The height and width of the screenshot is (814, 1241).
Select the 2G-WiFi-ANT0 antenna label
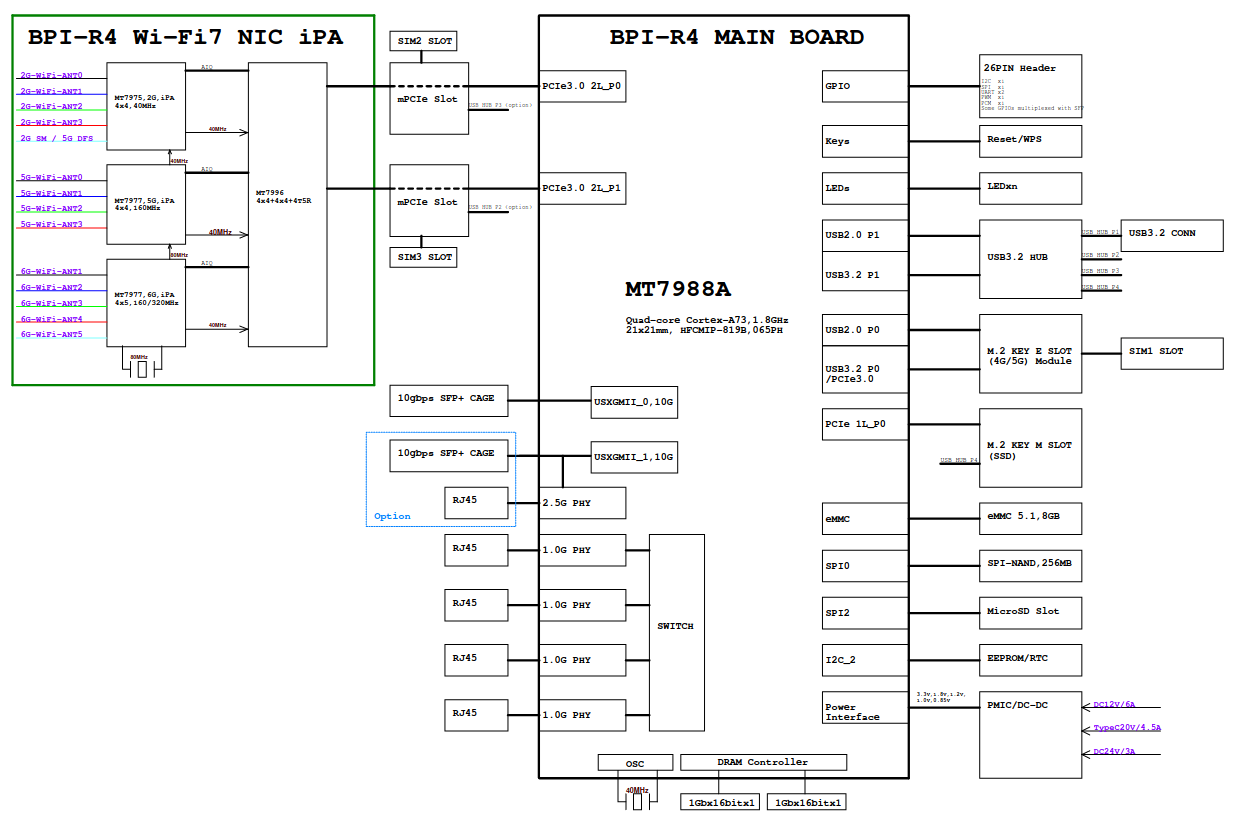pos(51,75)
